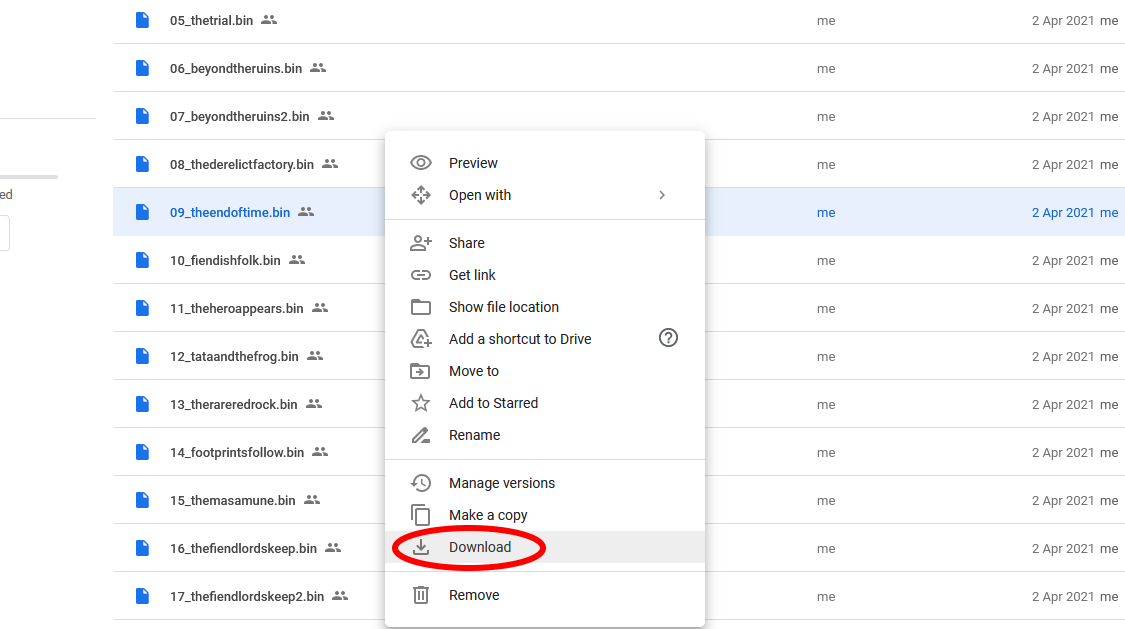Click the Show file location folder icon
1125x629 pixels.
pos(421,307)
